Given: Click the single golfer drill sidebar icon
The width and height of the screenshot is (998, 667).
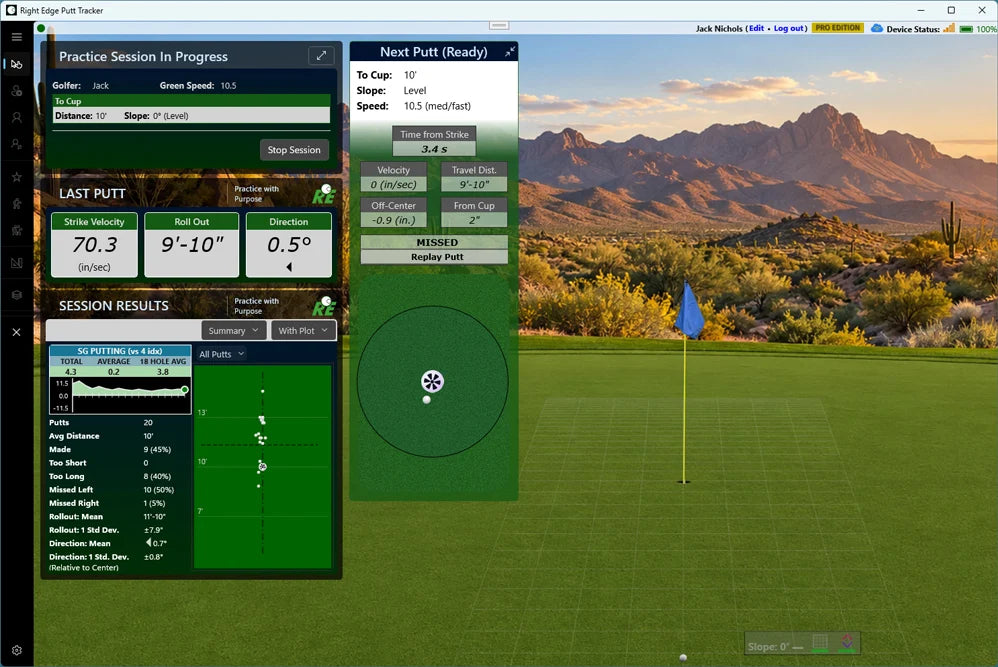Looking at the screenshot, I should [17, 204].
